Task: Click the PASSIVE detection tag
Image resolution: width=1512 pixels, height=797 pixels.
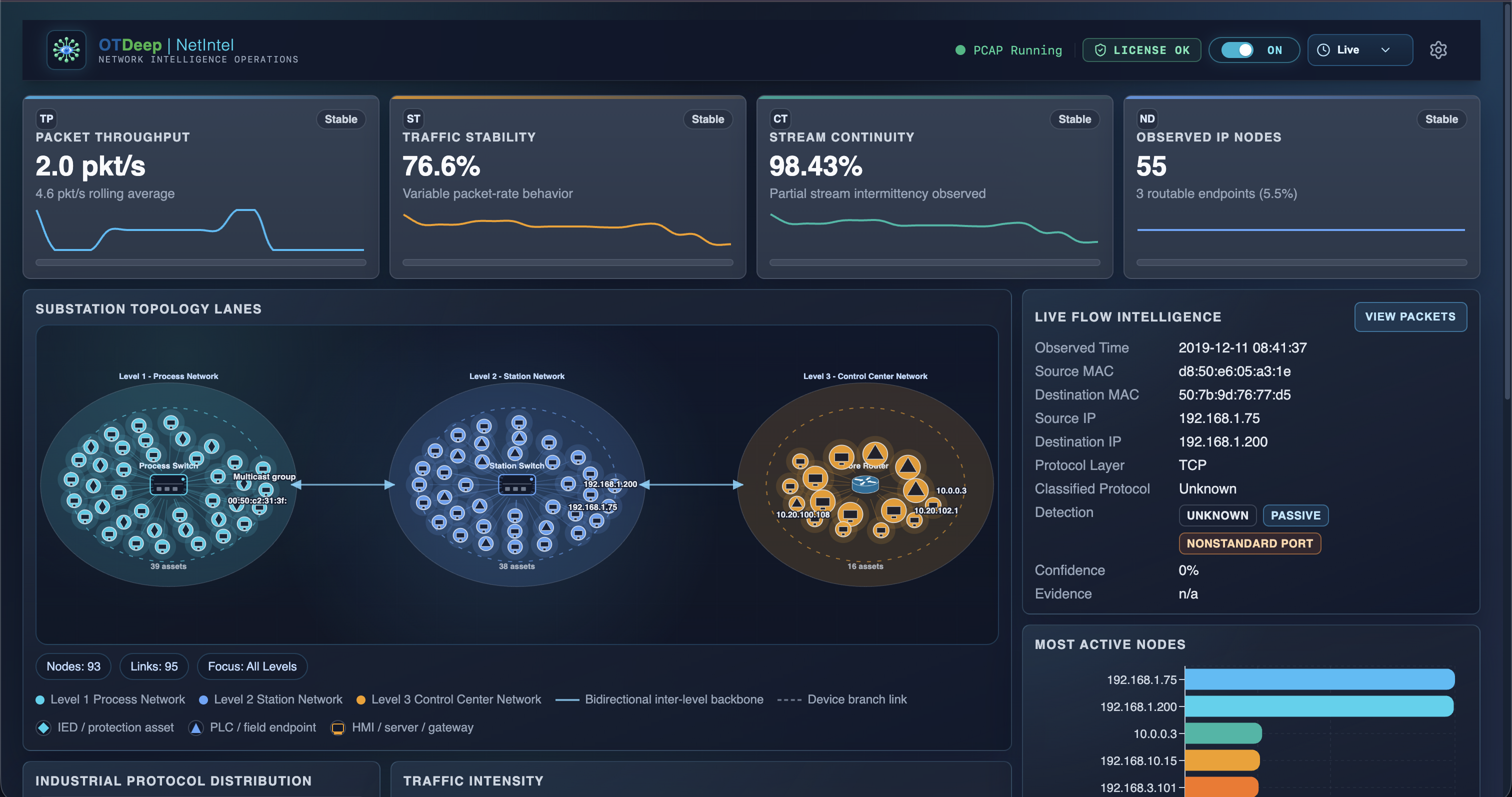Action: 1295,515
